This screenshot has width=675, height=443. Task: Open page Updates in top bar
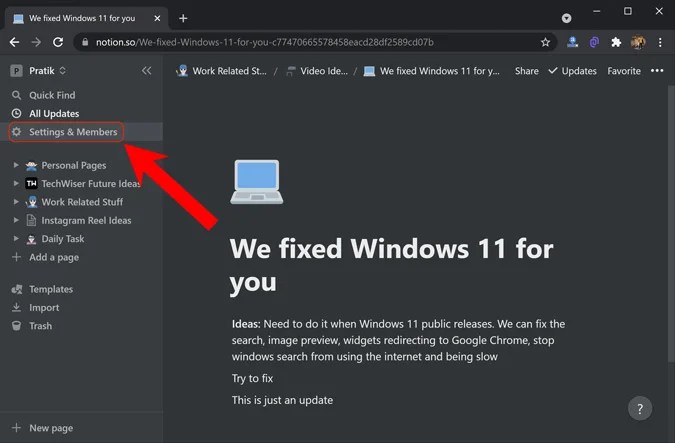click(x=573, y=71)
